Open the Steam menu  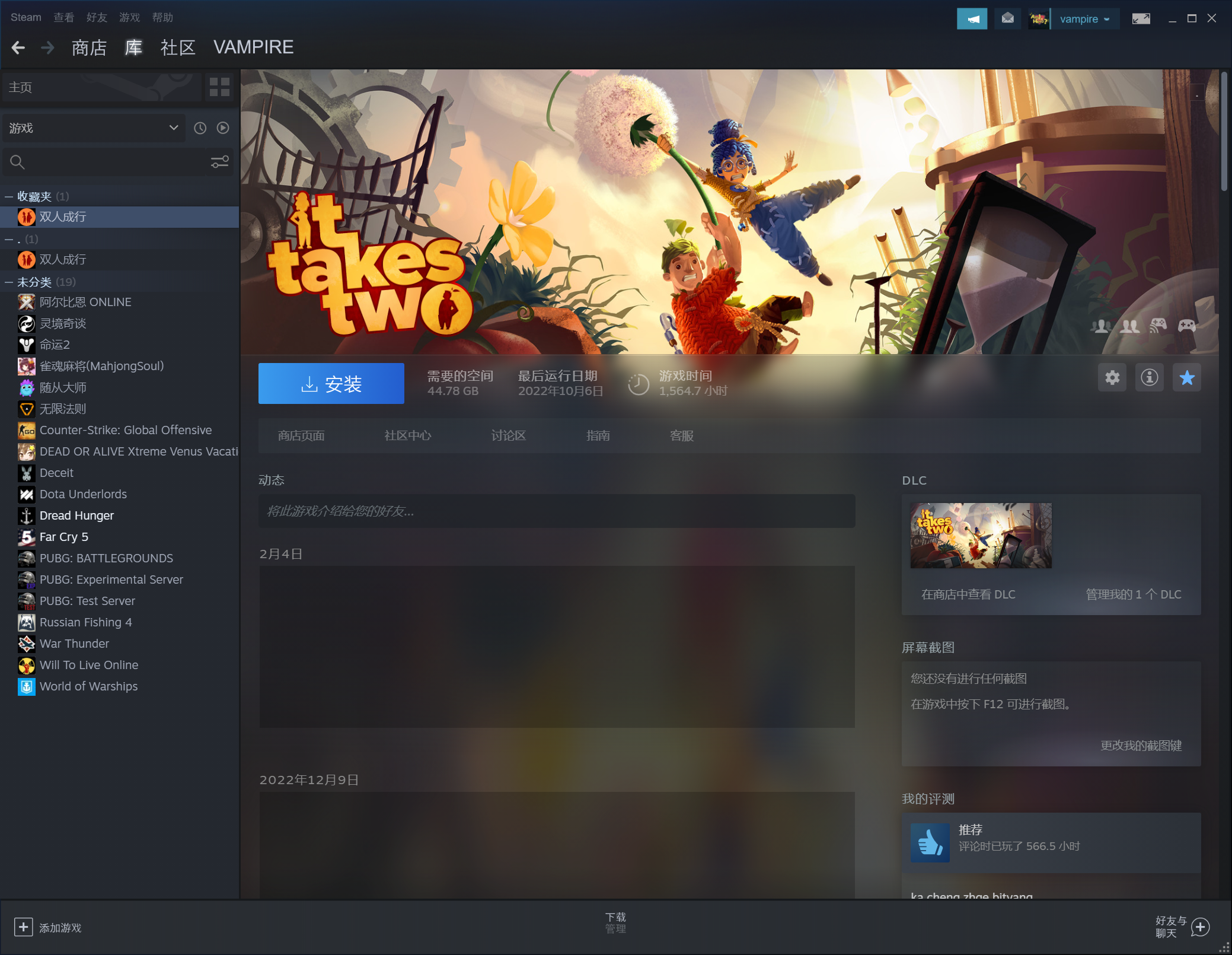click(x=26, y=17)
